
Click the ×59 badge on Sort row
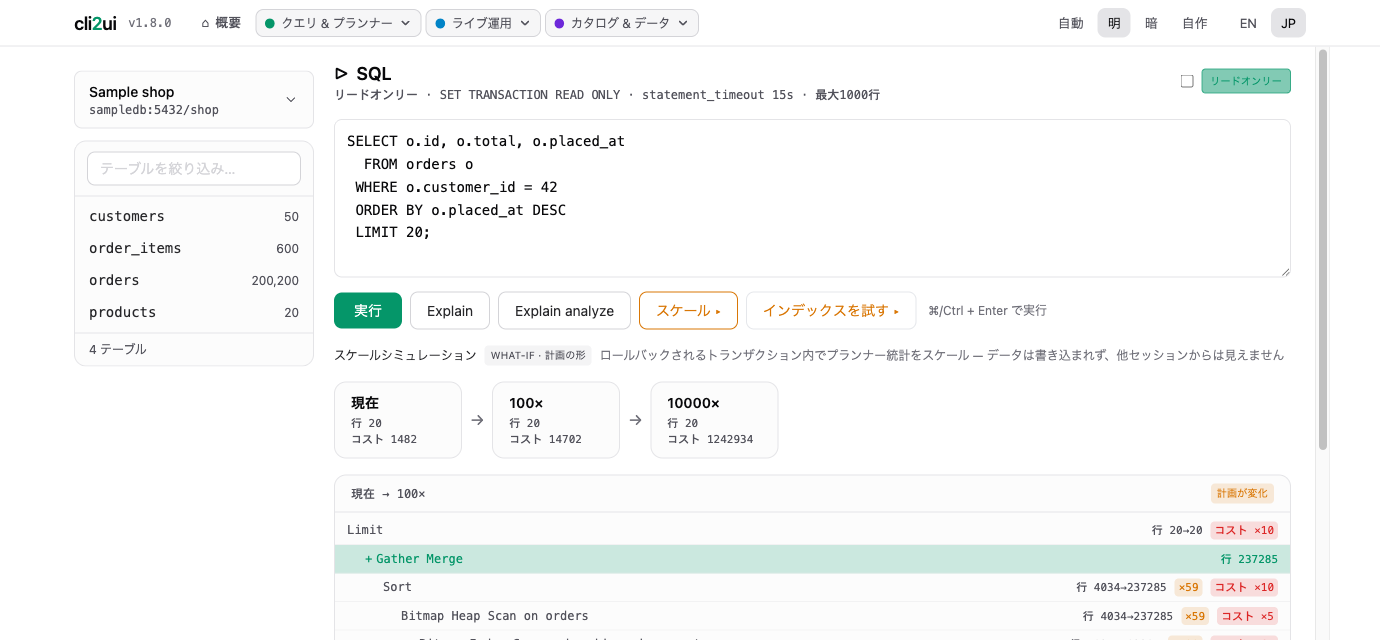click(x=1188, y=587)
